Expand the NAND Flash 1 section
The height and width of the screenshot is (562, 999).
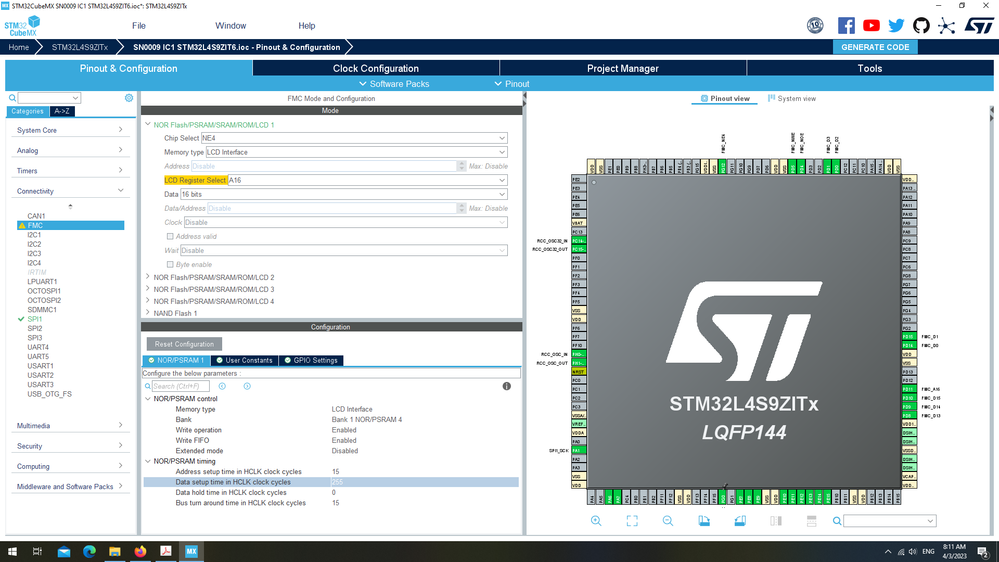[148, 313]
